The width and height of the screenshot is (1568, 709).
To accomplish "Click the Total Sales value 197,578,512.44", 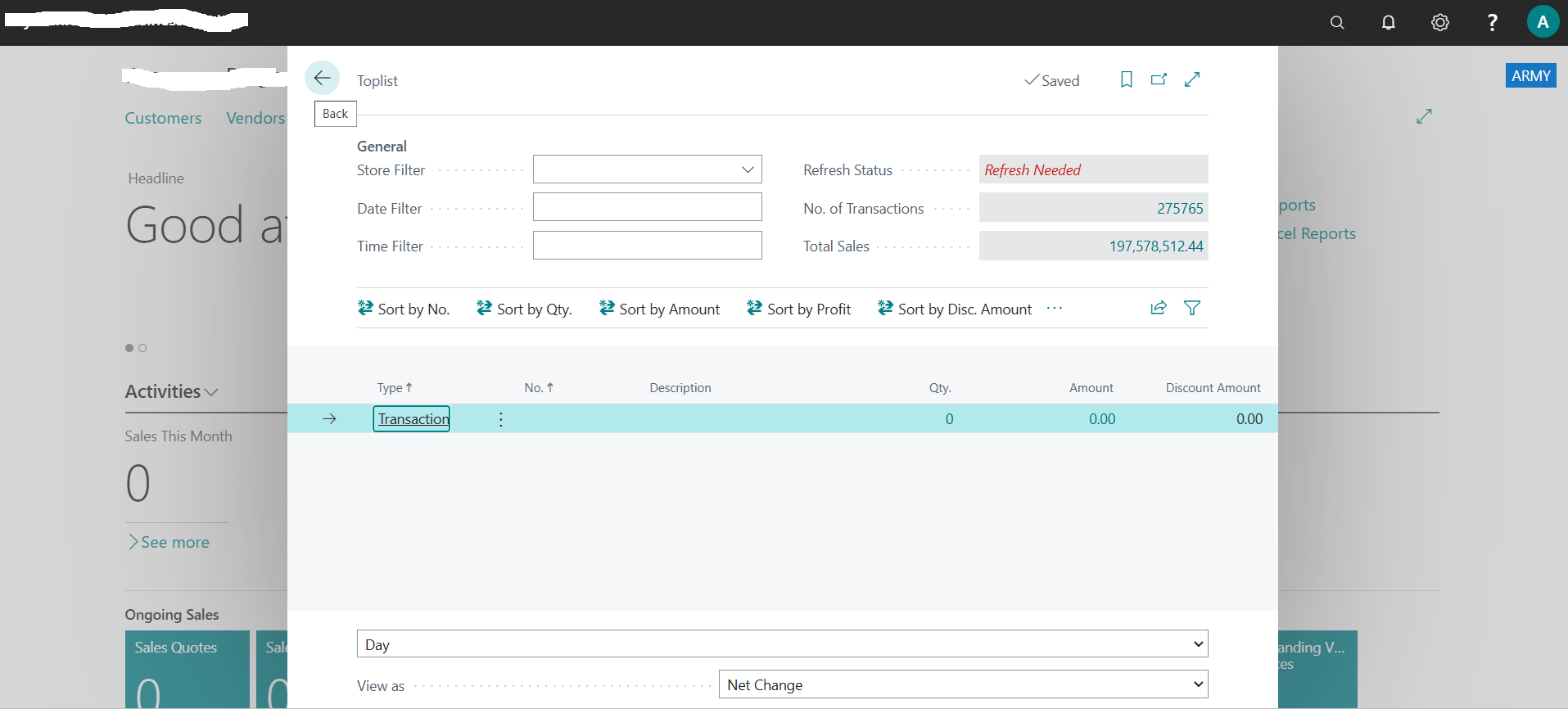I will click(1156, 246).
